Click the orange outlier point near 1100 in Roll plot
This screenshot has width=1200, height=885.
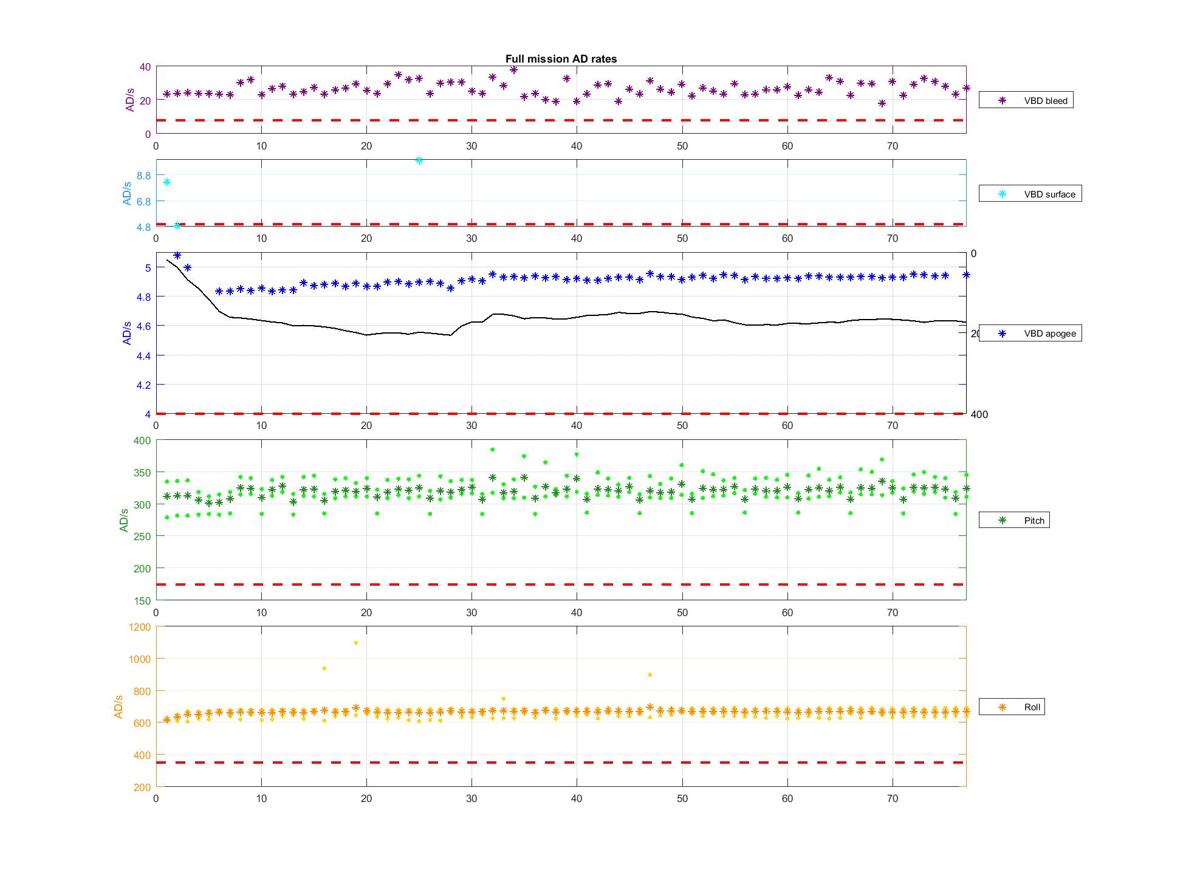(x=355, y=643)
